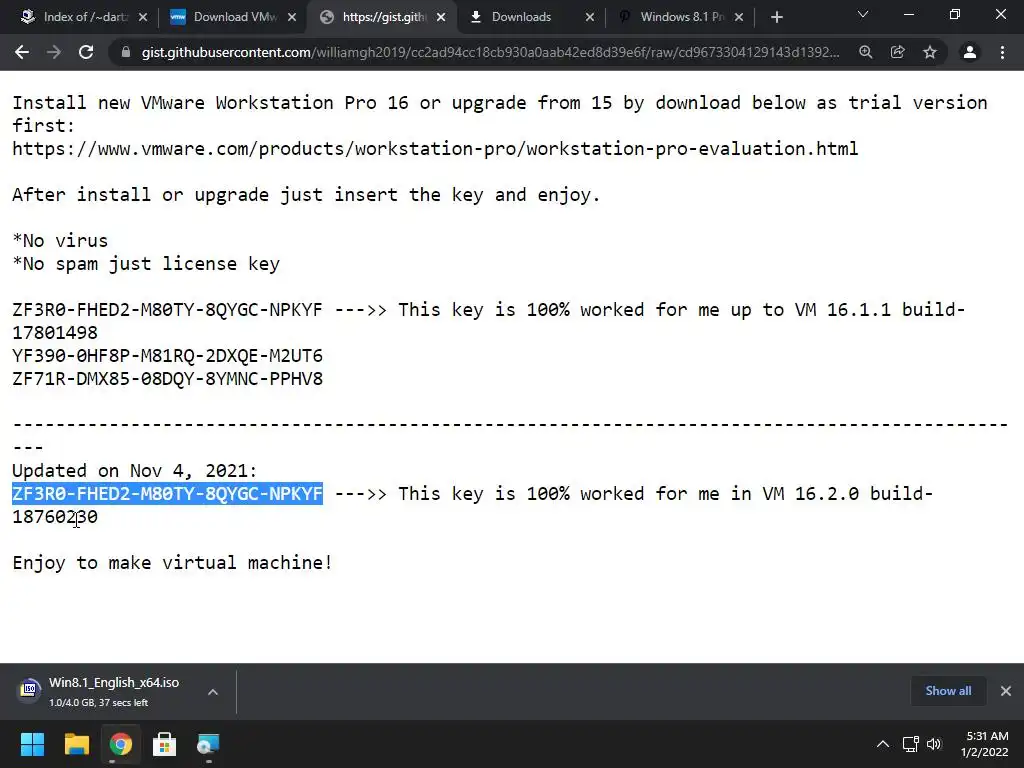
Task: Click the YF390-0HF8P-M81RQ-2DXQE-M2UT6 line
Action: 167,356
